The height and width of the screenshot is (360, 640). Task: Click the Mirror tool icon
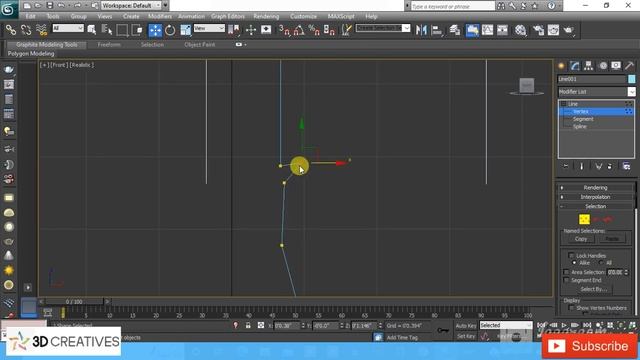coord(421,30)
